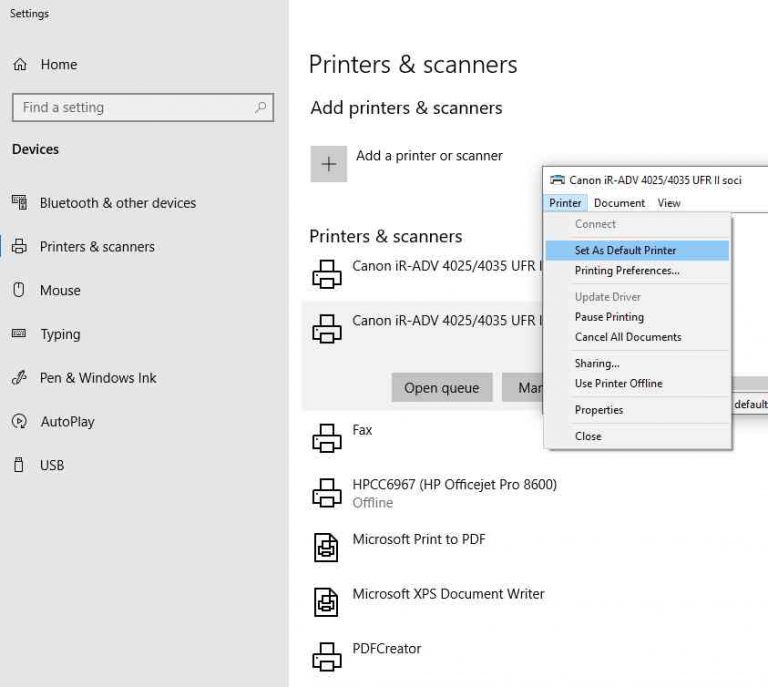This screenshot has width=768, height=687.
Task: Open the Printer menu in queue window
Action: (x=565, y=203)
